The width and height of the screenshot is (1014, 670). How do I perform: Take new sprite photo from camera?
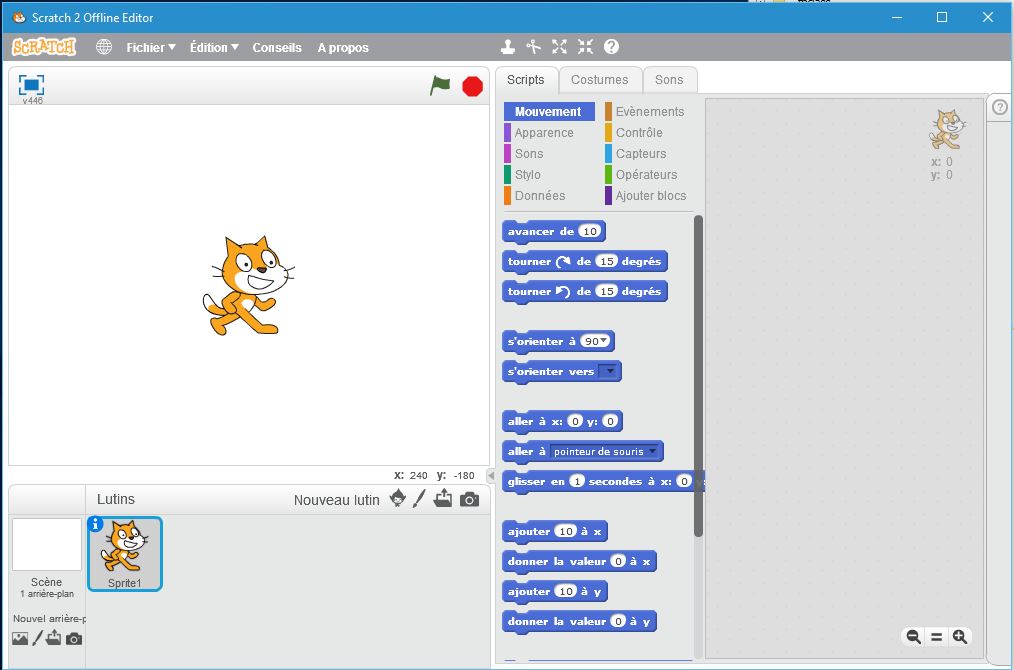[x=469, y=499]
